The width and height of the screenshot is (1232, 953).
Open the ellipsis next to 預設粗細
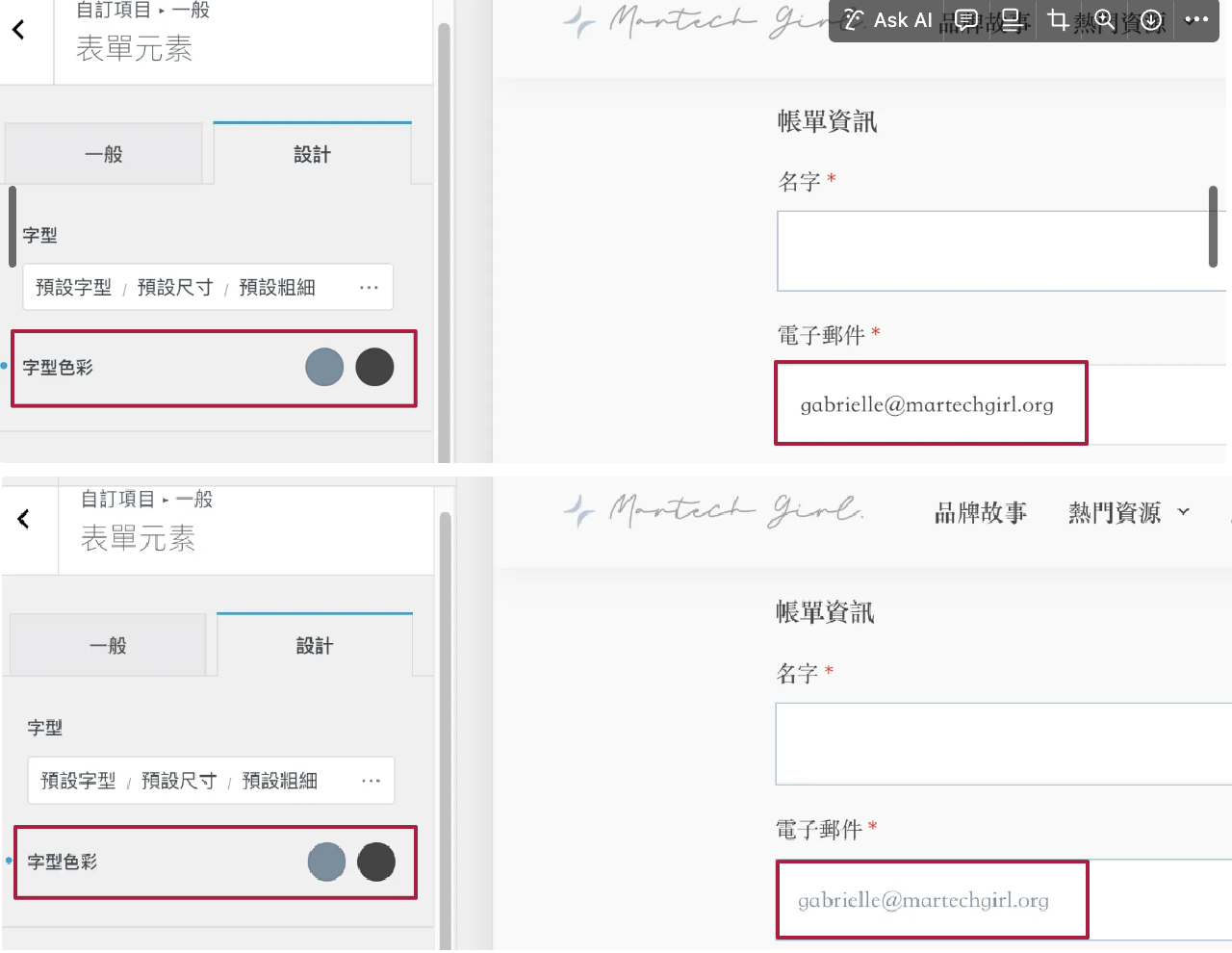coord(370,287)
